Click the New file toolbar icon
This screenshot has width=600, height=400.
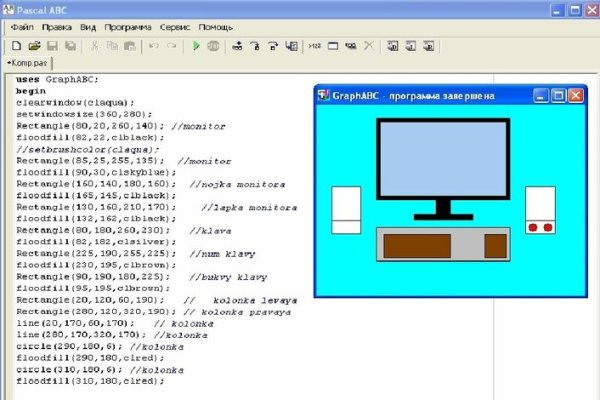coord(16,46)
